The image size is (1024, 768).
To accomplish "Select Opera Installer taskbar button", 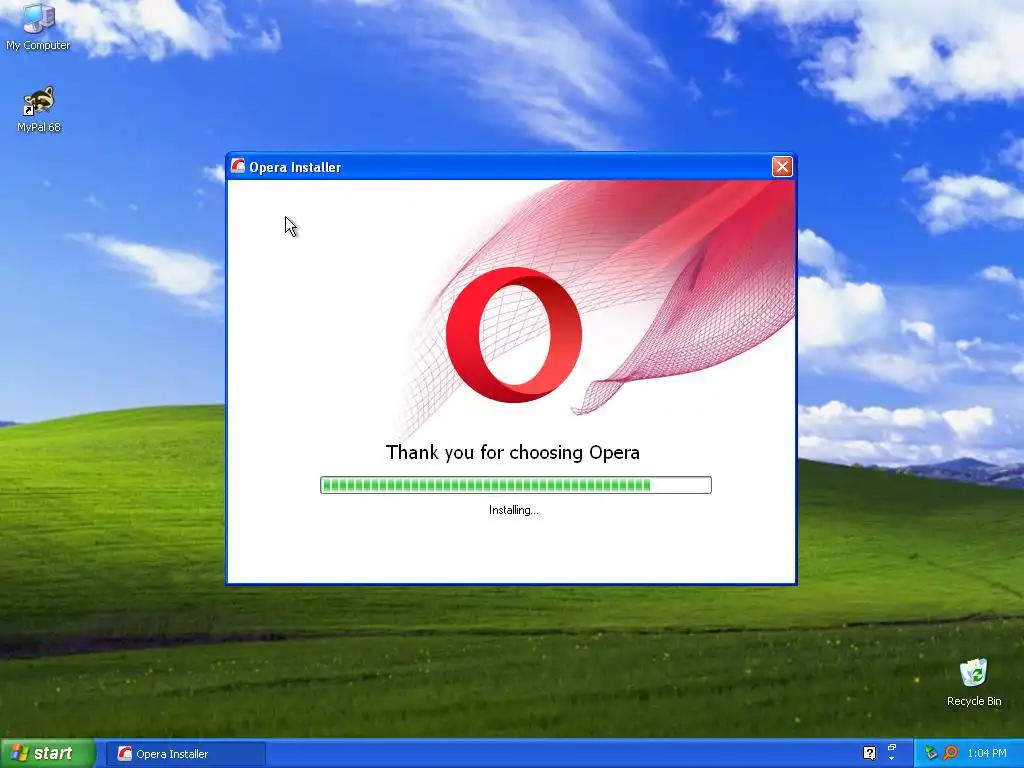I will click(x=185, y=754).
